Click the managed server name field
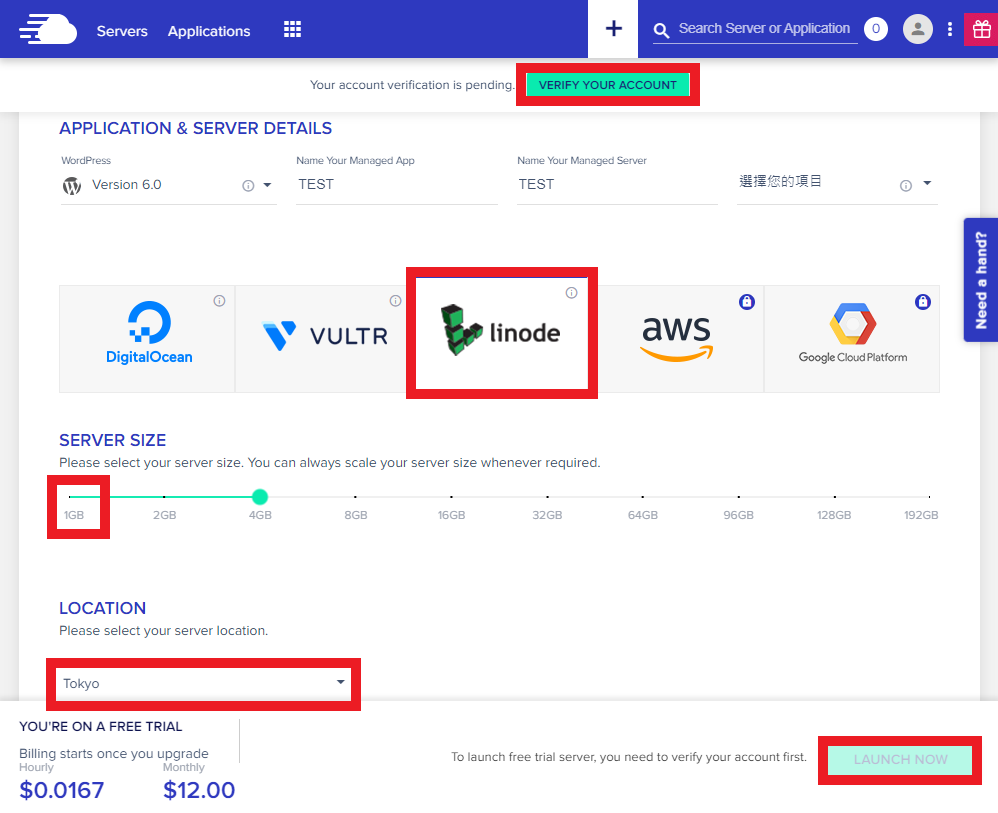Viewport: 998px width, 813px height. click(617, 185)
